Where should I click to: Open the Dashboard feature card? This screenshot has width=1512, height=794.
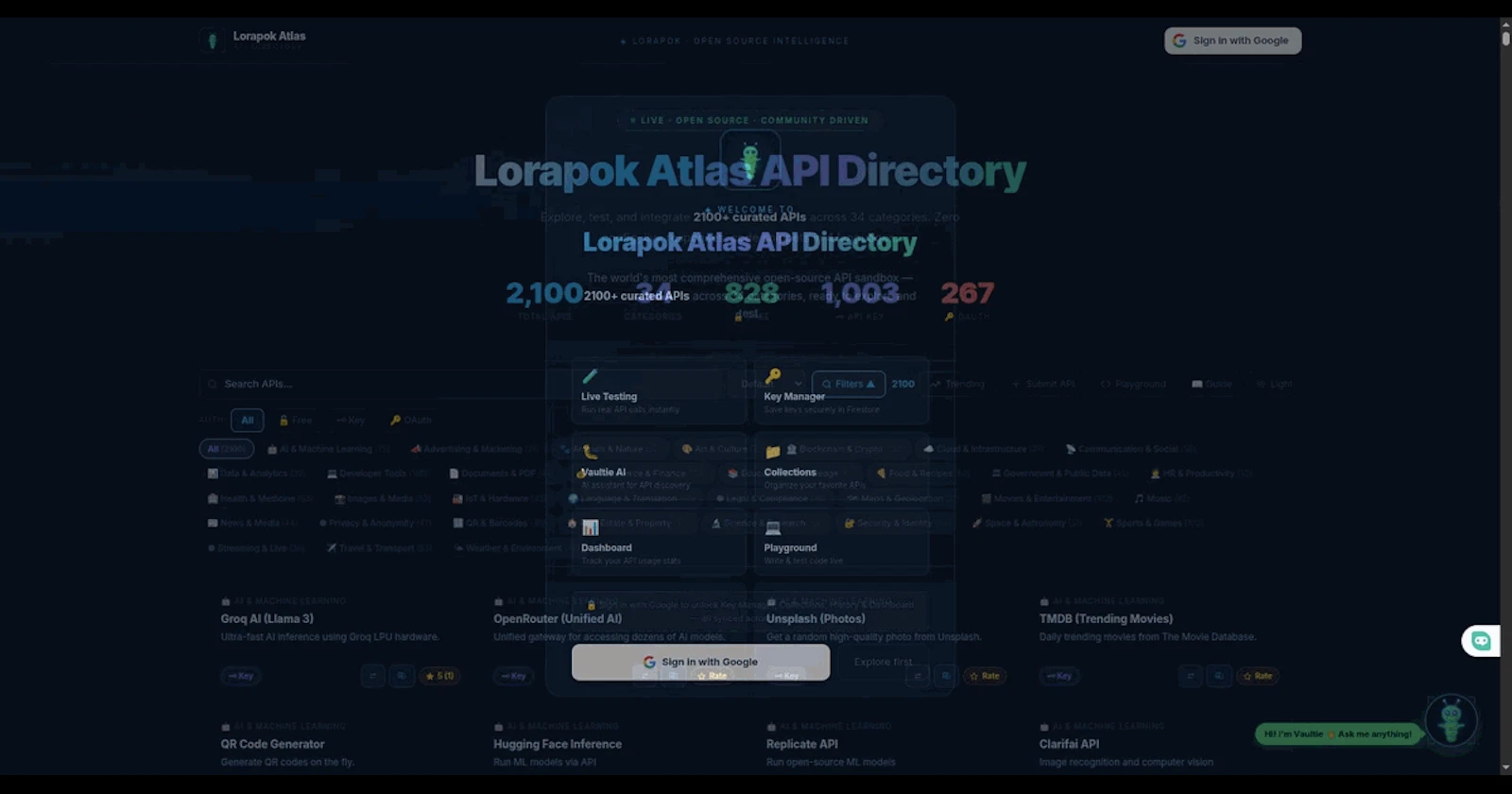pyautogui.click(x=659, y=543)
